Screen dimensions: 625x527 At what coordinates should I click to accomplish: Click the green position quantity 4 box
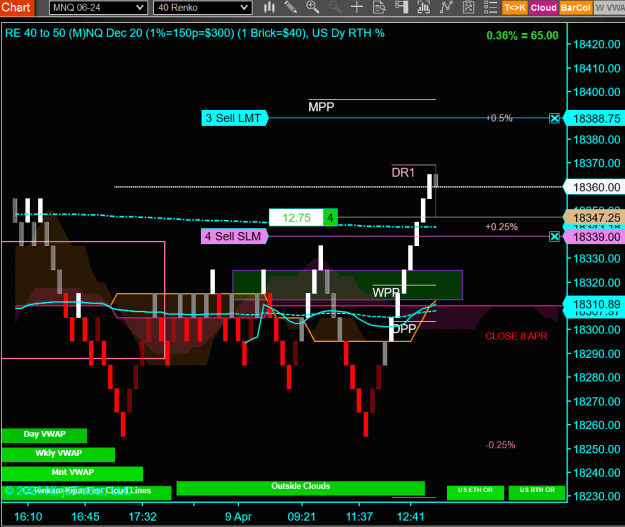point(330,218)
